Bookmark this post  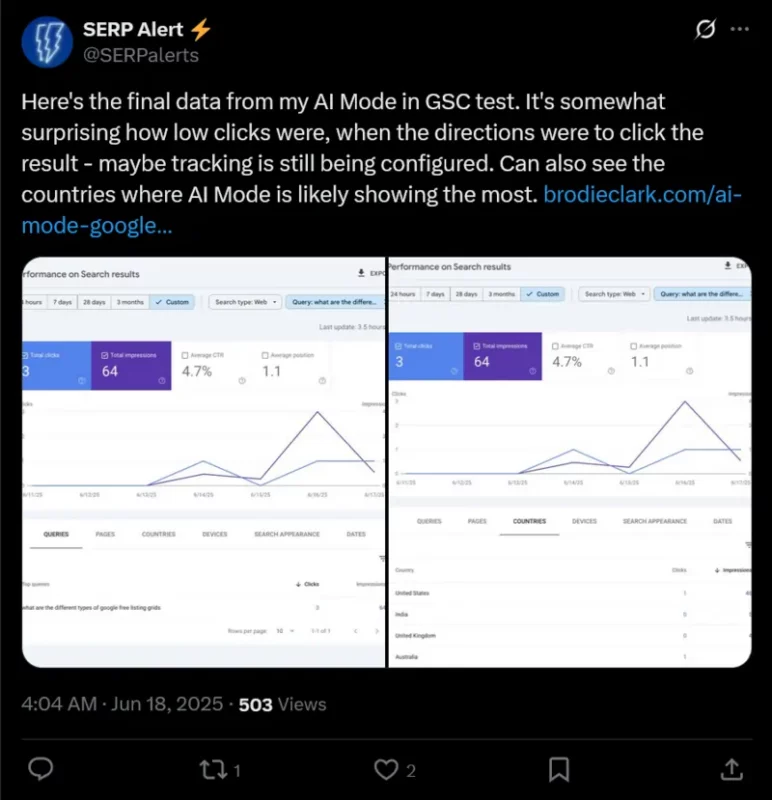559,769
